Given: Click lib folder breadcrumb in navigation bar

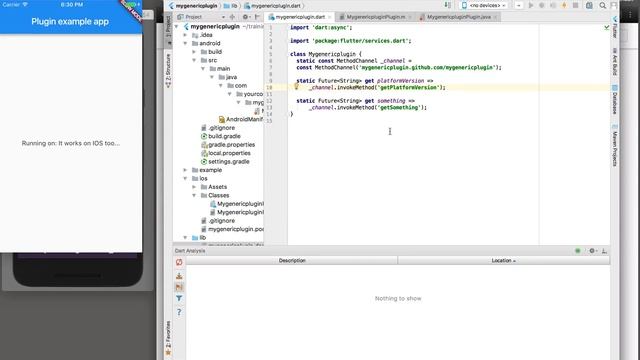Looking at the screenshot, I should 231,6.
